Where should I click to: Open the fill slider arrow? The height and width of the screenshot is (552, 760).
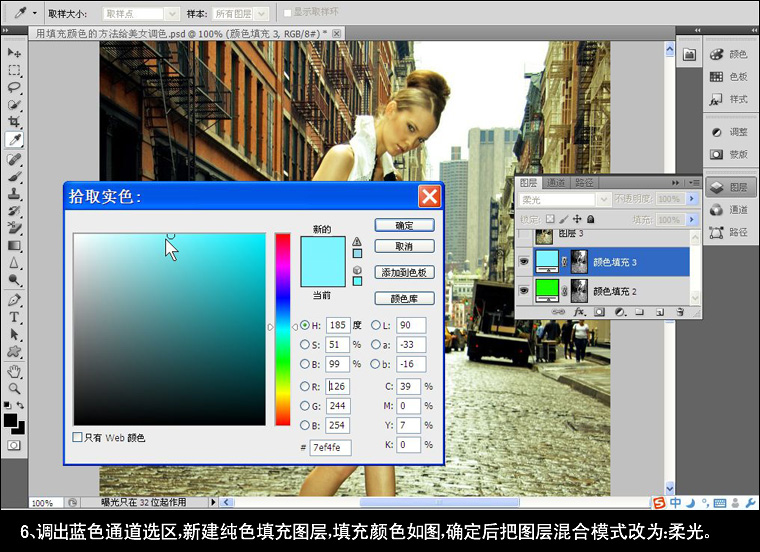(x=692, y=220)
